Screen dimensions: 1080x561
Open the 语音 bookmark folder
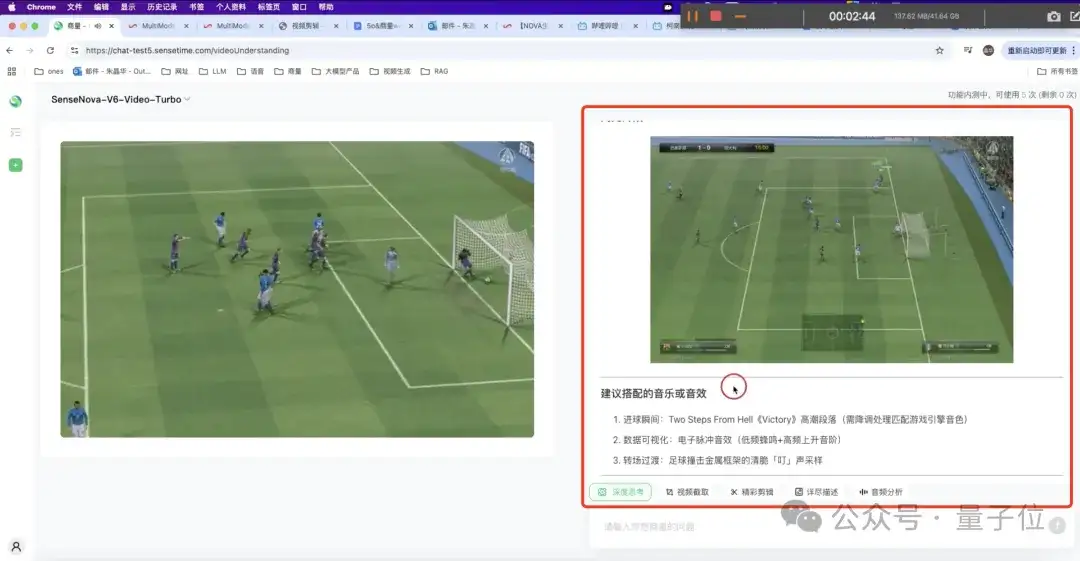click(x=250, y=71)
